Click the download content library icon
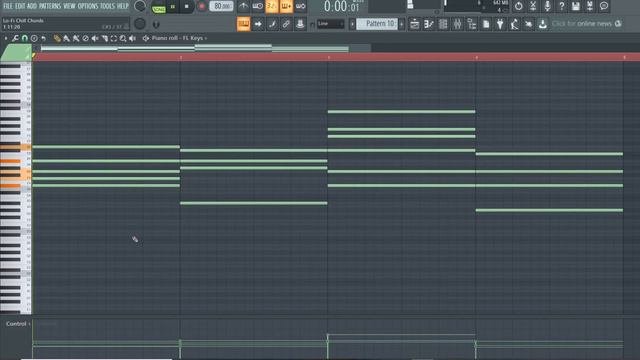The height and width of the screenshot is (360, 640). [542, 24]
